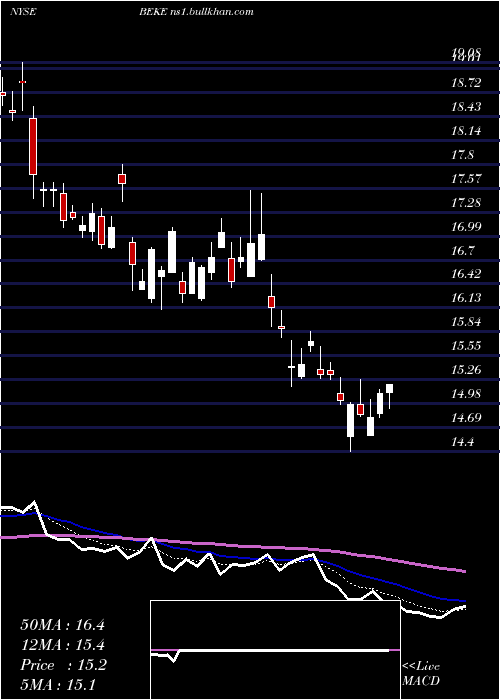The image size is (500, 700).
Task: Click the 16.99 price axis label
Action: click(467, 227)
